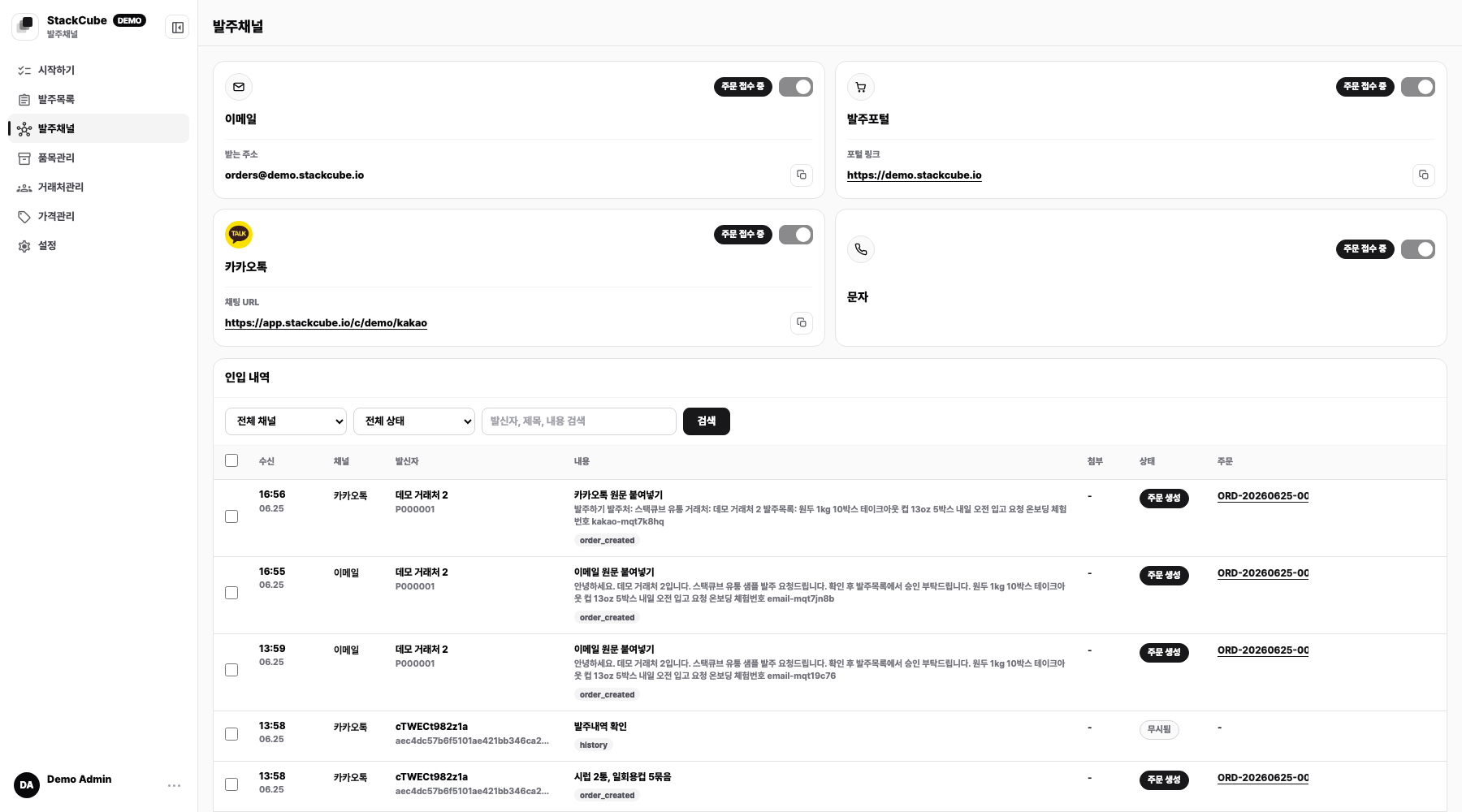
Task: Copy the 카카오톡 chat URL
Action: 802,323
